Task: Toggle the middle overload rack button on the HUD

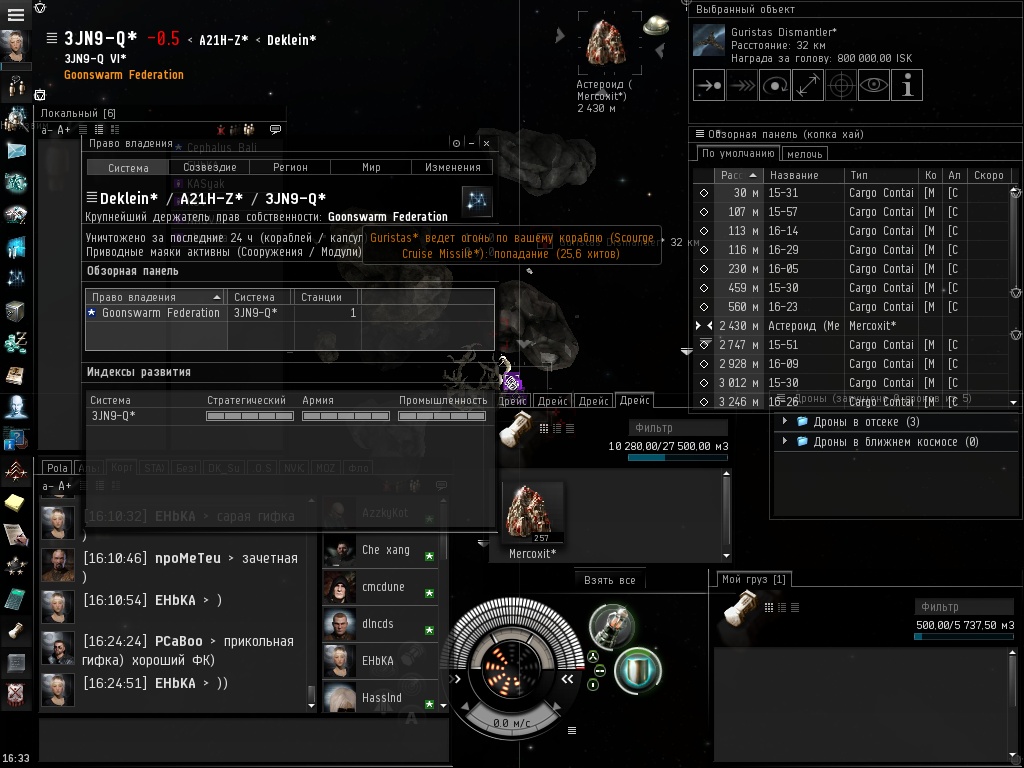Action: click(600, 670)
